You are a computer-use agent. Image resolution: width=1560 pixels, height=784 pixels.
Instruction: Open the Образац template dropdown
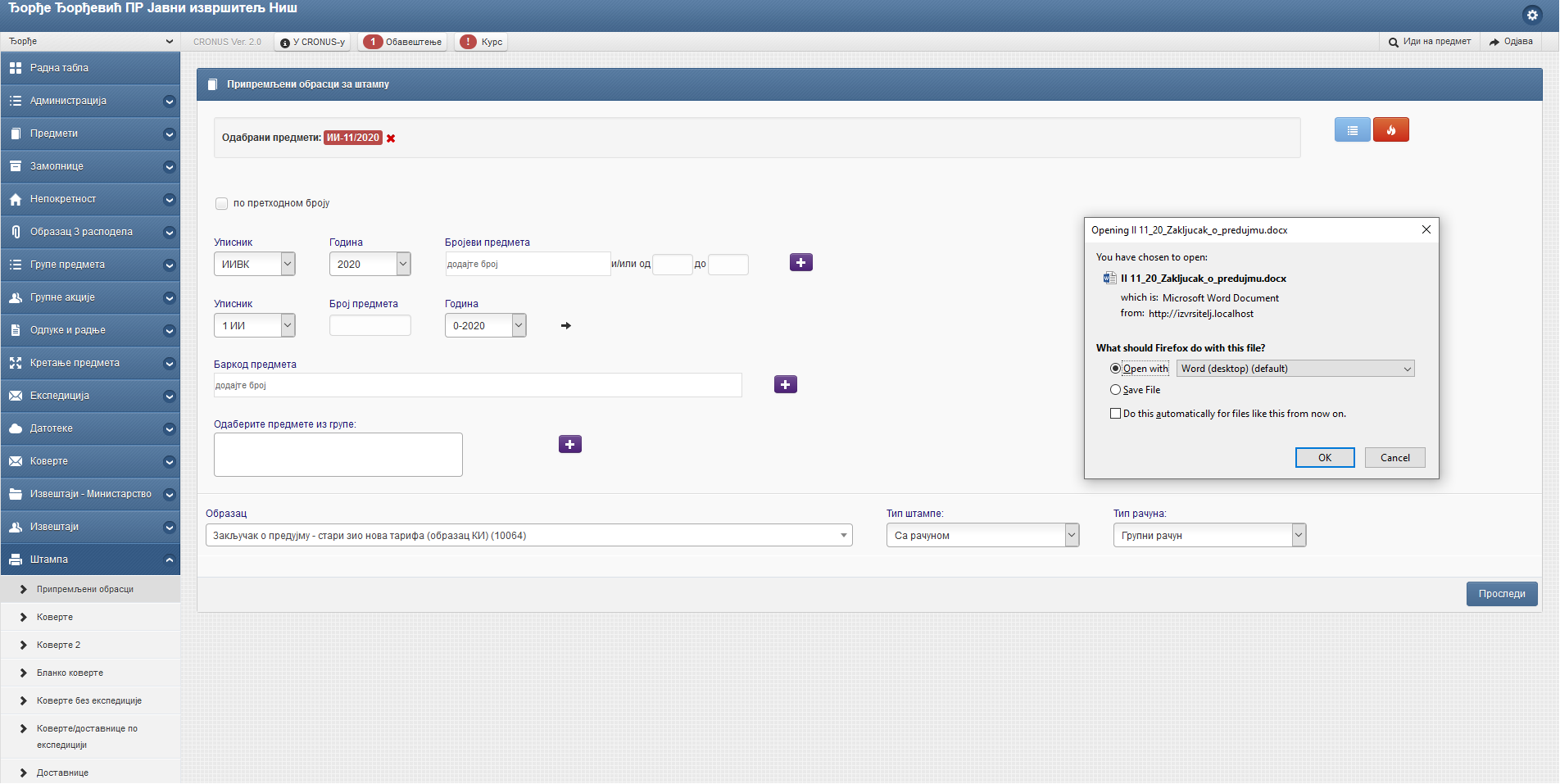[x=528, y=536]
